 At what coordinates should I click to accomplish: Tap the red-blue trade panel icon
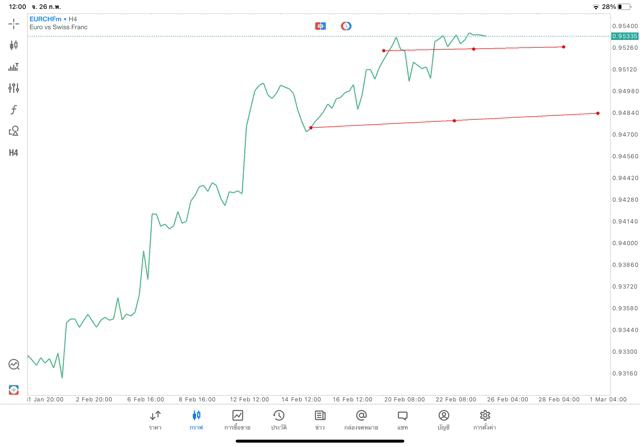pyautogui.click(x=320, y=26)
